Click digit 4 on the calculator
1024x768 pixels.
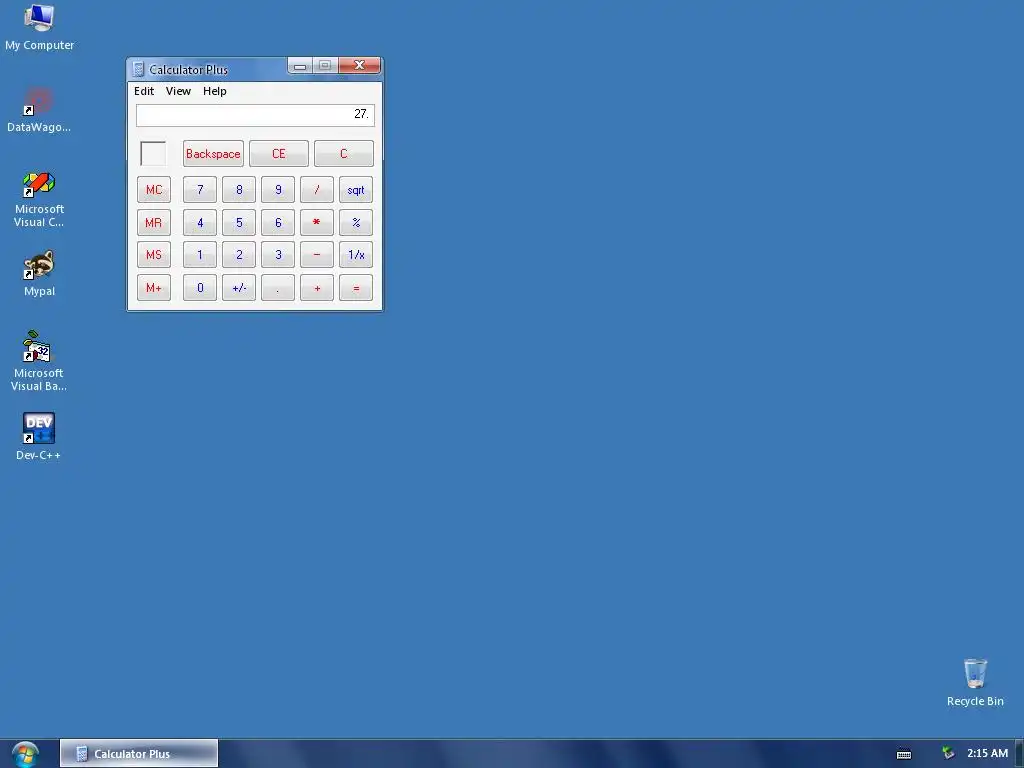[200, 223]
